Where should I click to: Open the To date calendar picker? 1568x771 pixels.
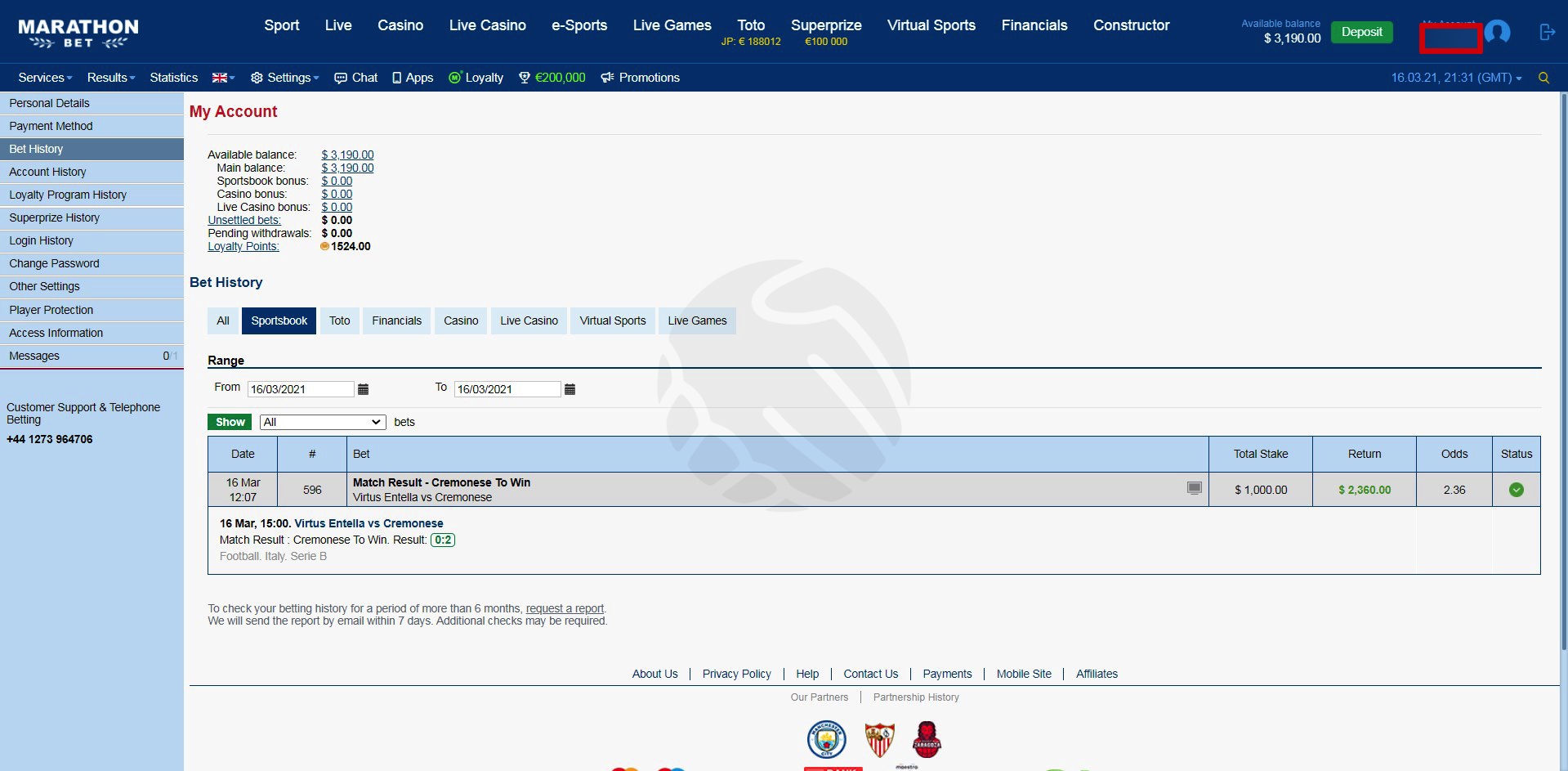(x=570, y=389)
